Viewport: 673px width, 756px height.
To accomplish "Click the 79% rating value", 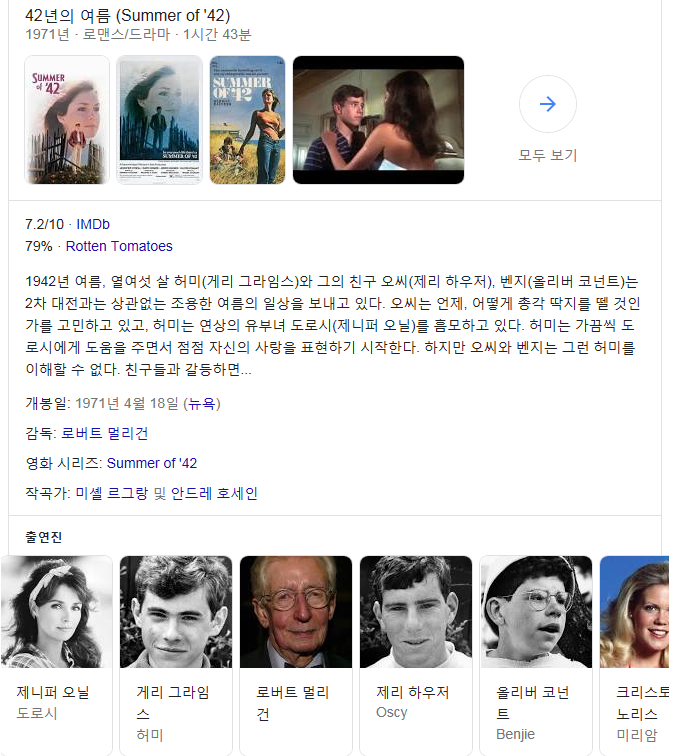I will pyautogui.click(x=39, y=246).
